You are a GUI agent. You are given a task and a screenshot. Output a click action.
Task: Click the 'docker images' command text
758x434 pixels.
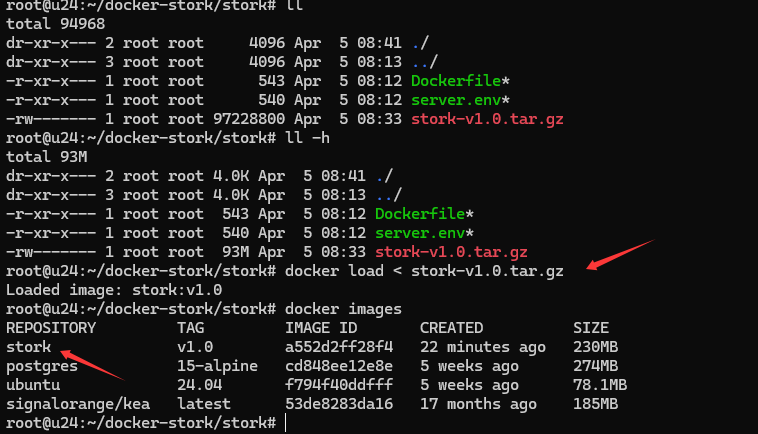343,309
